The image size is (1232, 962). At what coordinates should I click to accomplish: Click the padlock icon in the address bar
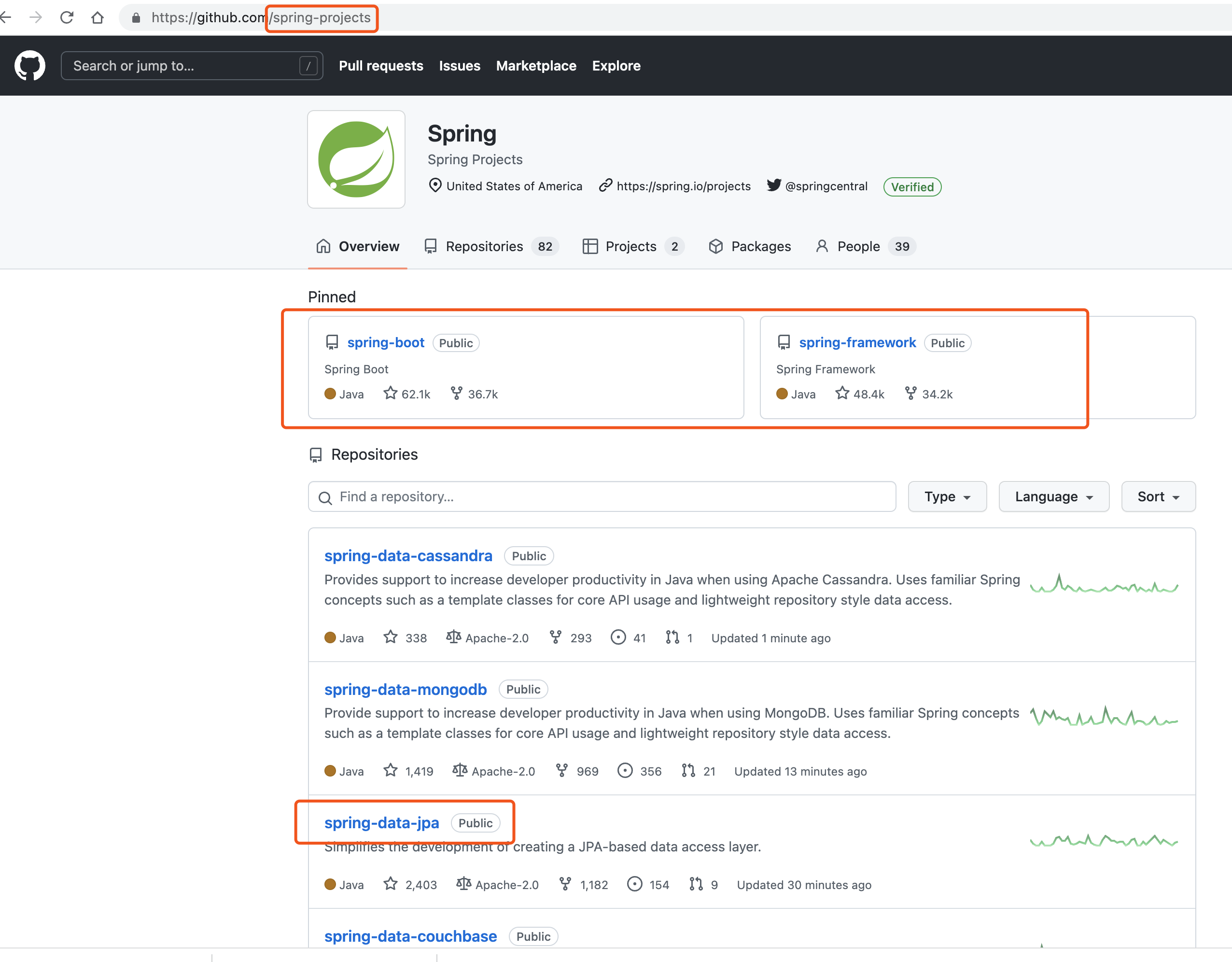pos(135,18)
